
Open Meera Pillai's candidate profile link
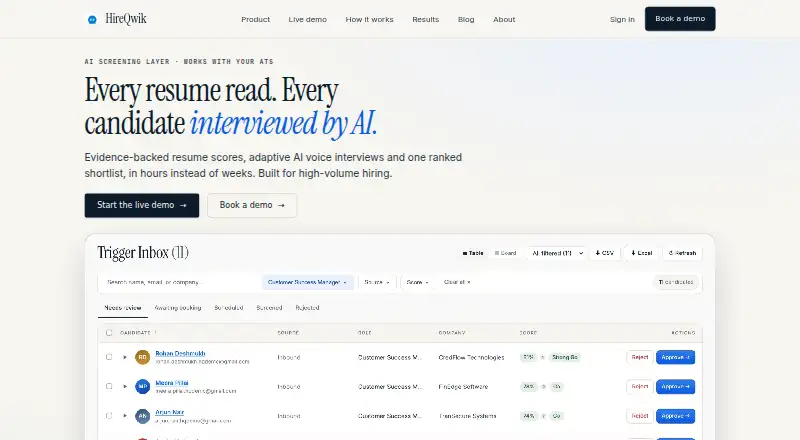pos(172,383)
